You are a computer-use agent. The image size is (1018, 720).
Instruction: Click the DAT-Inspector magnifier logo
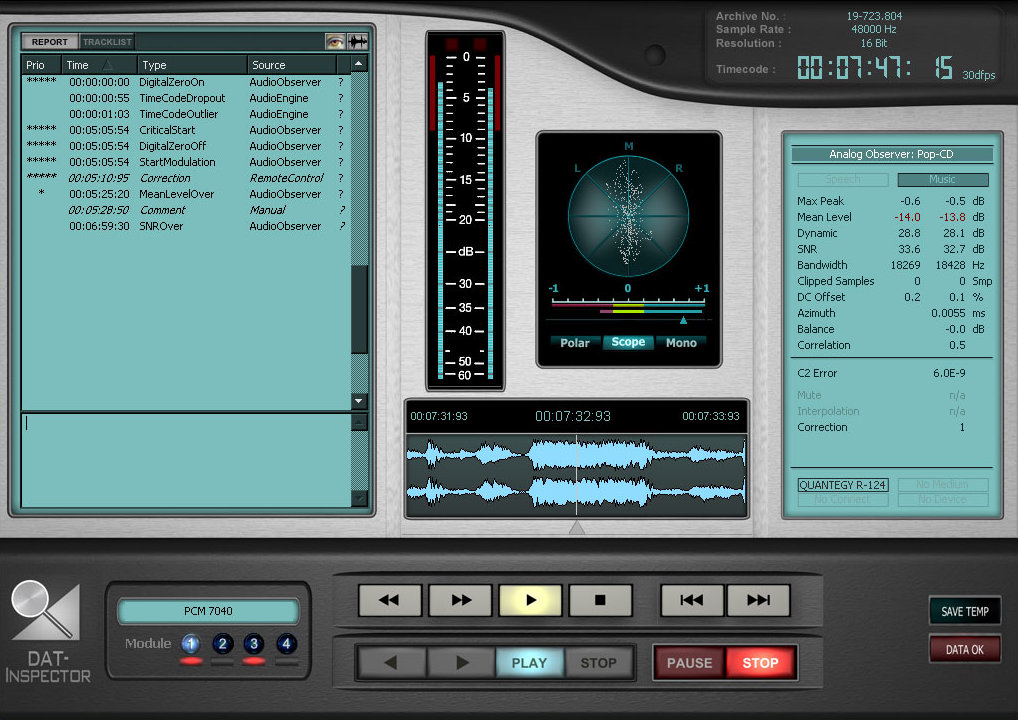[x=44, y=612]
